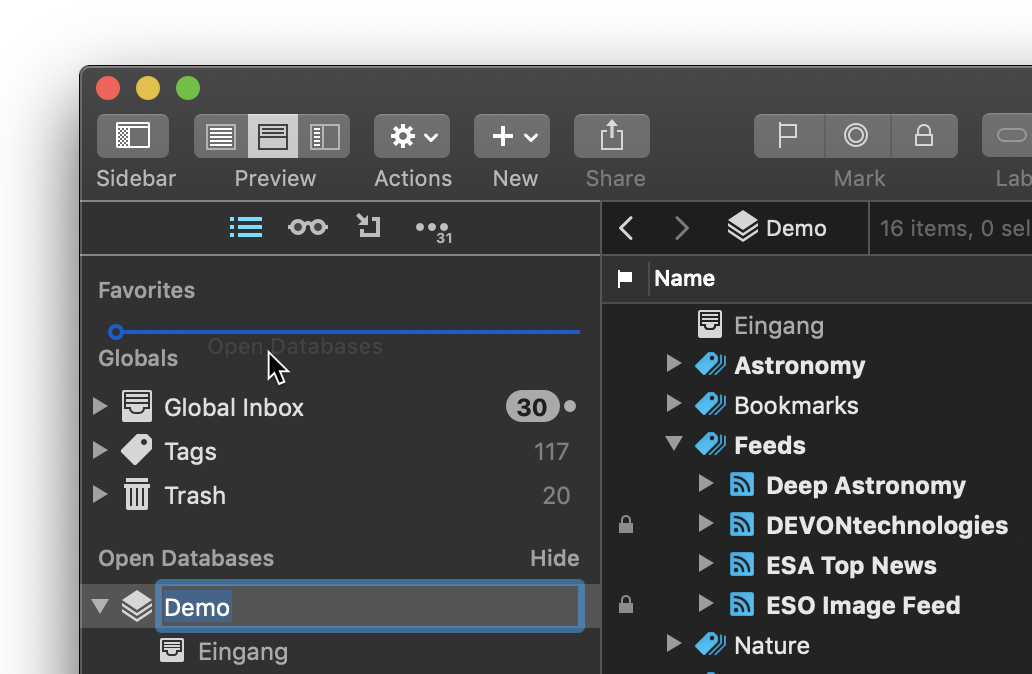The height and width of the screenshot is (674, 1032).
Task: Go forward with the right chevron
Action: point(682,228)
